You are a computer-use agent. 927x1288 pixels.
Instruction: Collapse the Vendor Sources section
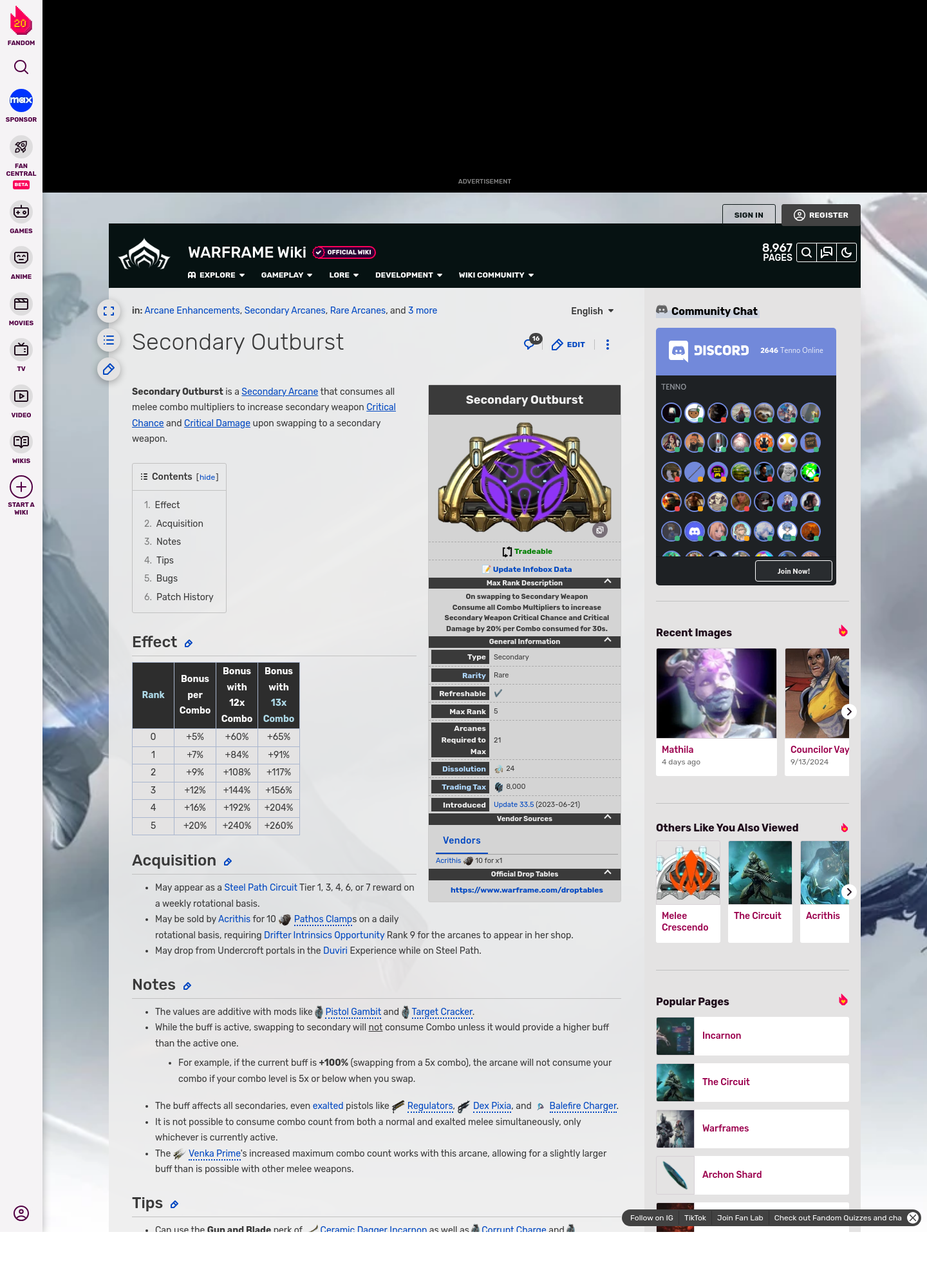click(x=608, y=817)
